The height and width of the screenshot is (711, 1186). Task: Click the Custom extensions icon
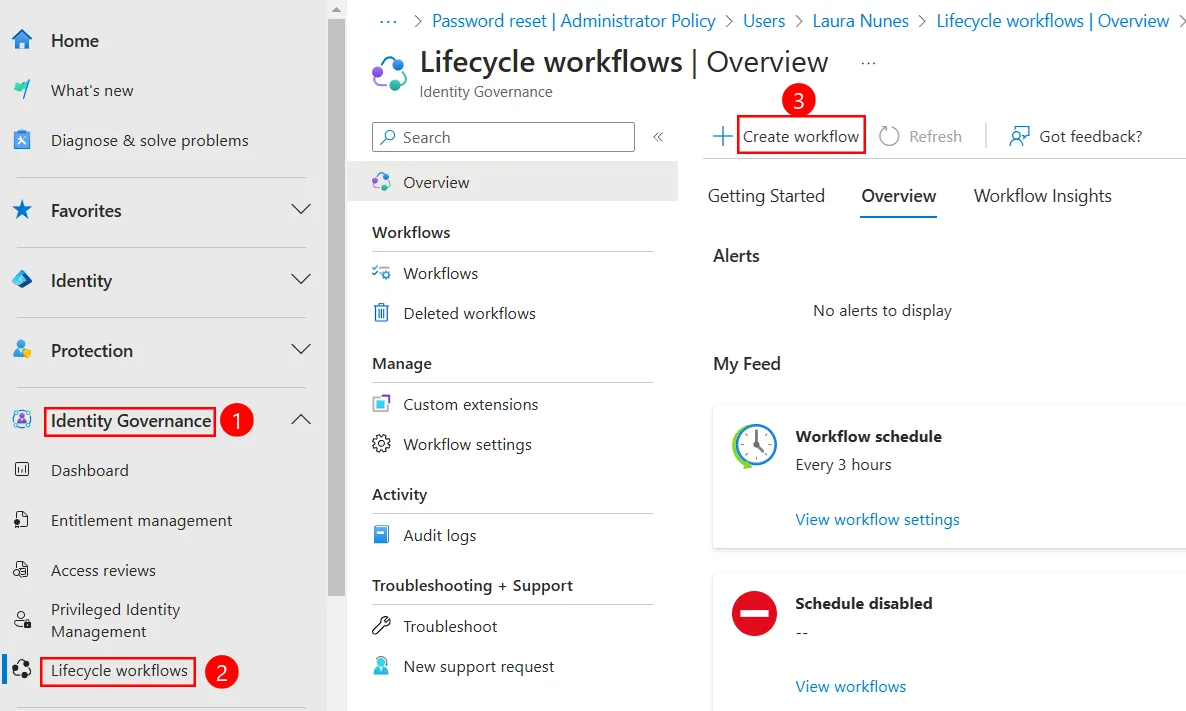tap(381, 404)
